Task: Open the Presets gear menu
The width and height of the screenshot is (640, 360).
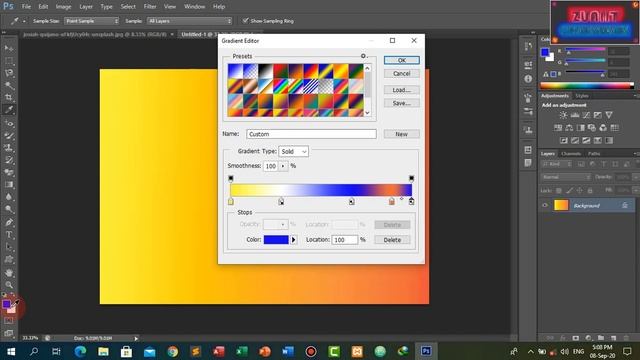Action: tap(363, 56)
